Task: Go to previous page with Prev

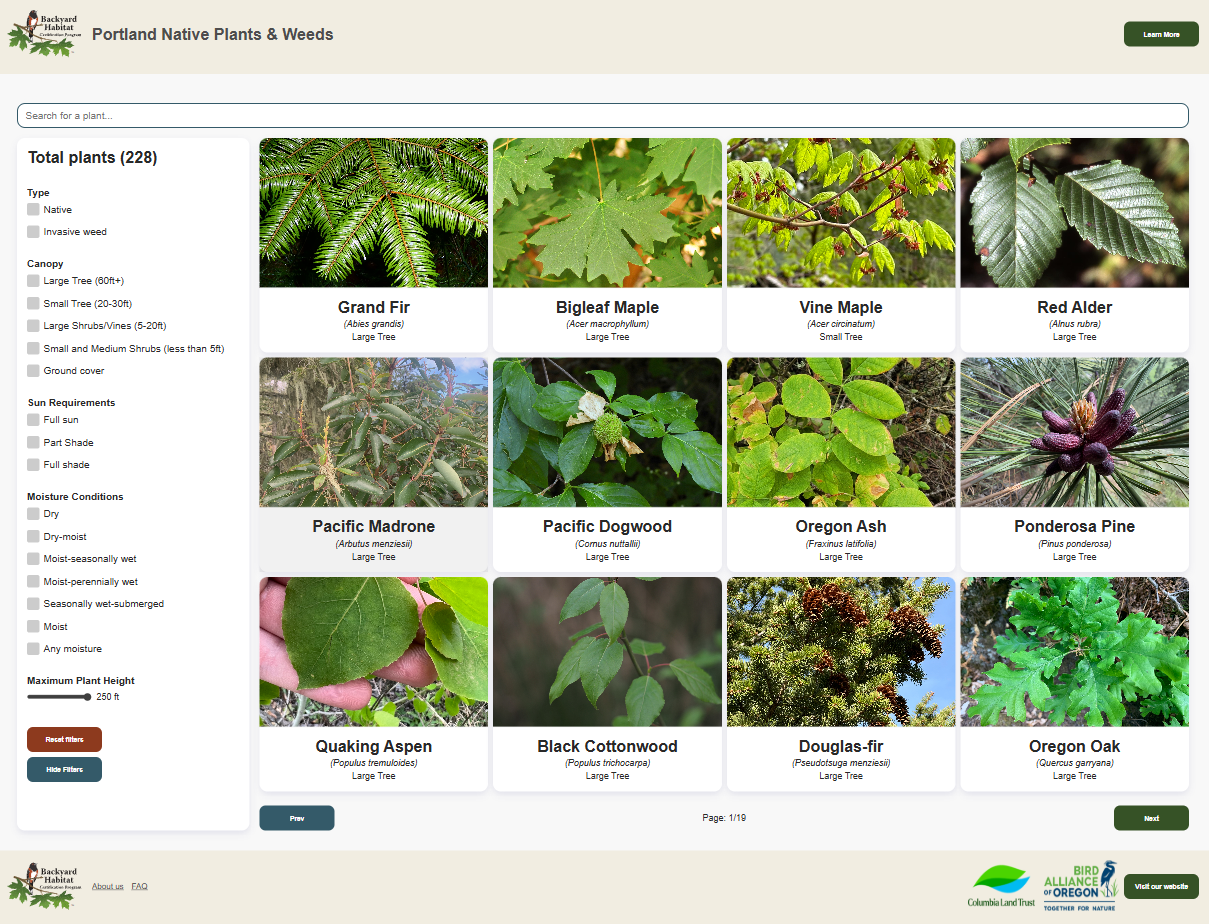Action: 297,818
